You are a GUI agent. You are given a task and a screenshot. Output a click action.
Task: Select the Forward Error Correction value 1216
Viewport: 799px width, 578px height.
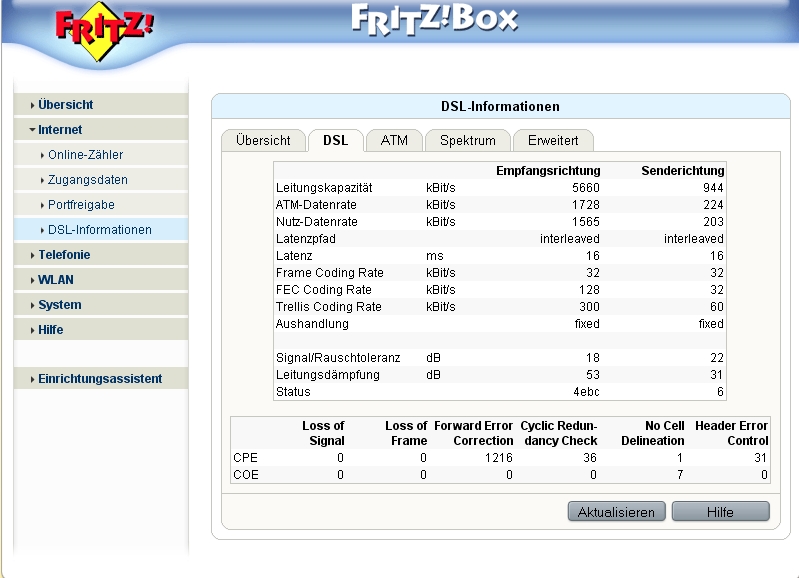pos(498,458)
